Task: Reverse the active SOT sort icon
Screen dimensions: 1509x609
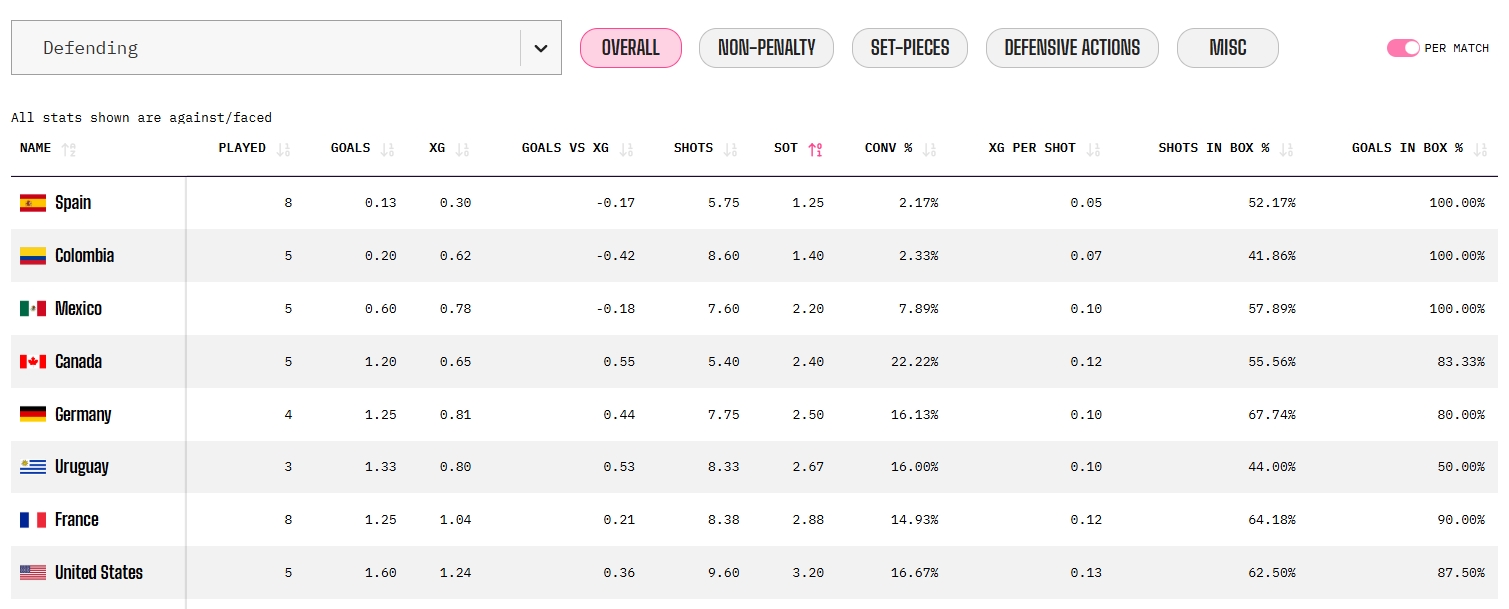Action: pos(815,149)
